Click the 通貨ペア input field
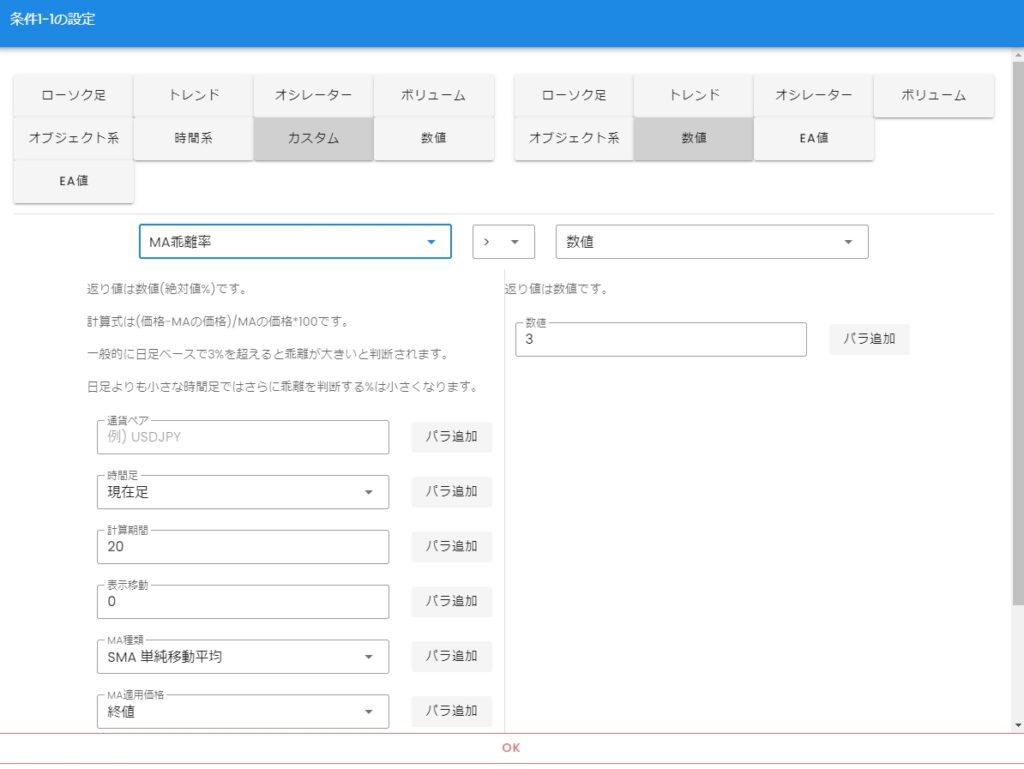 (243, 437)
